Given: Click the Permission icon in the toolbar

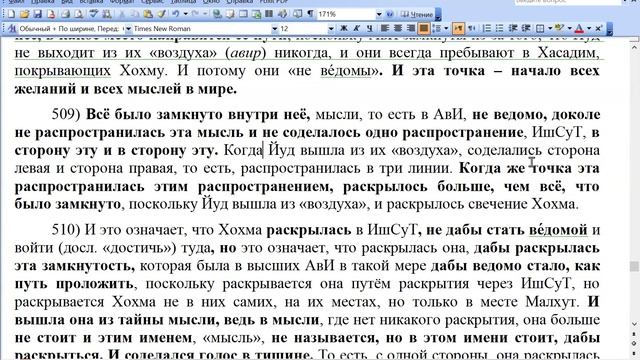Looking at the screenshot, I should 51,14.
